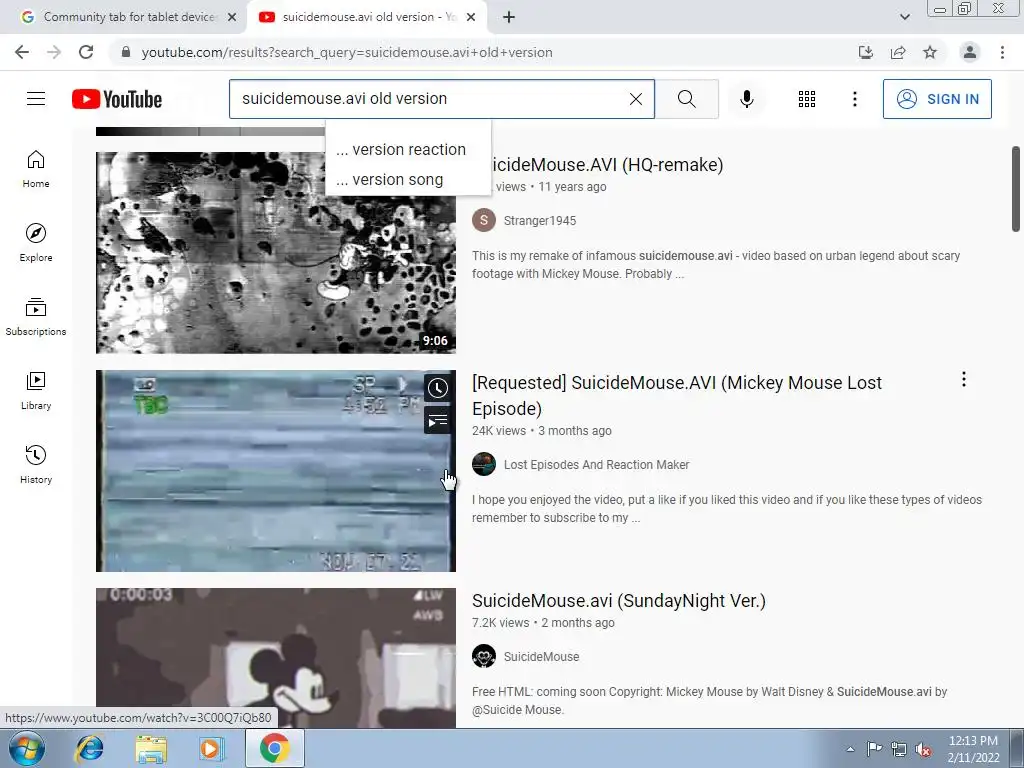Add the Requested video to queue
Image resolution: width=1024 pixels, height=768 pixels.
[438, 421]
